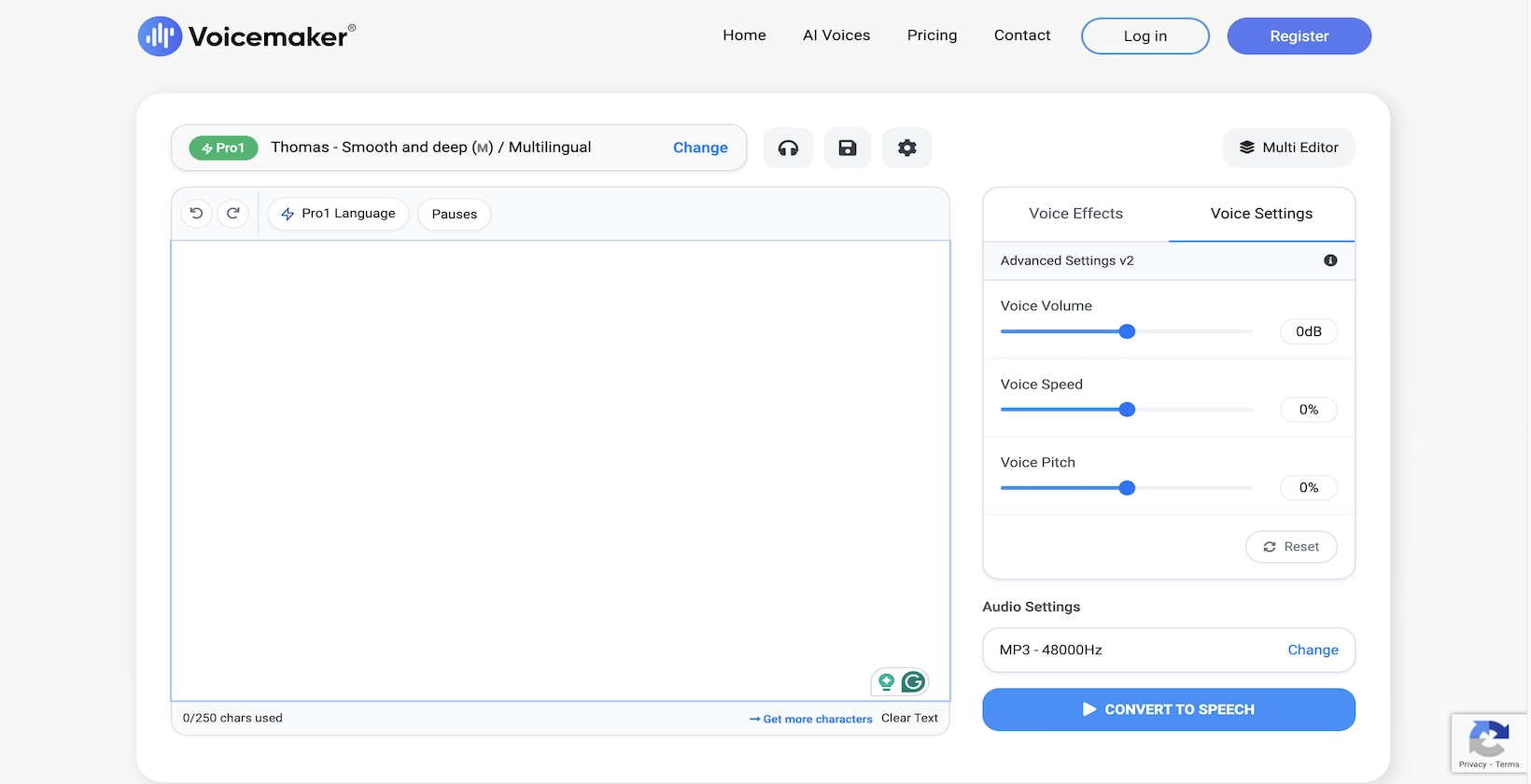Click the Pro1 green badge
This screenshot has width=1531, height=784.
[x=223, y=147]
